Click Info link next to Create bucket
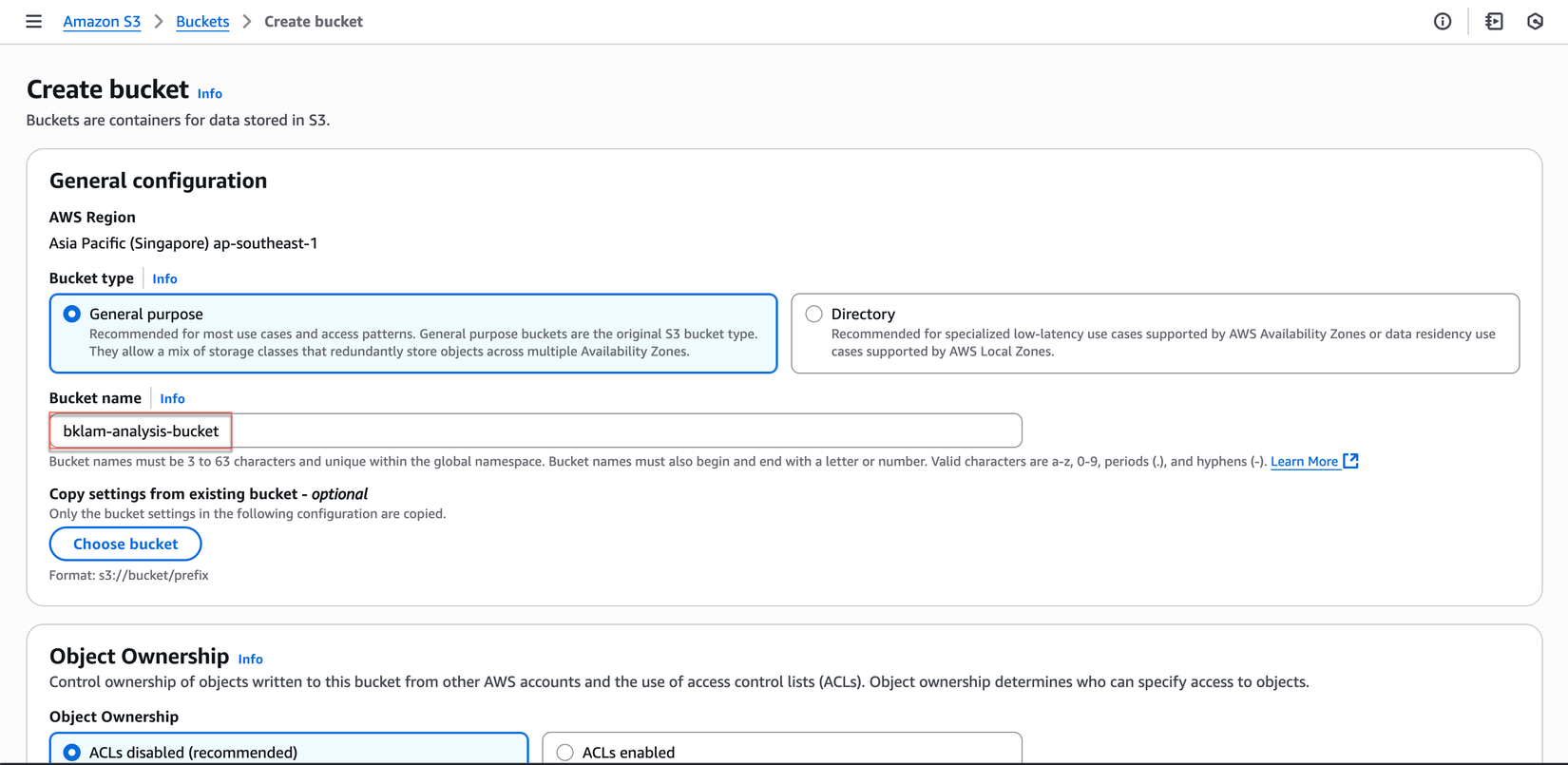Image resolution: width=1568 pixels, height=765 pixels. pyautogui.click(x=210, y=93)
